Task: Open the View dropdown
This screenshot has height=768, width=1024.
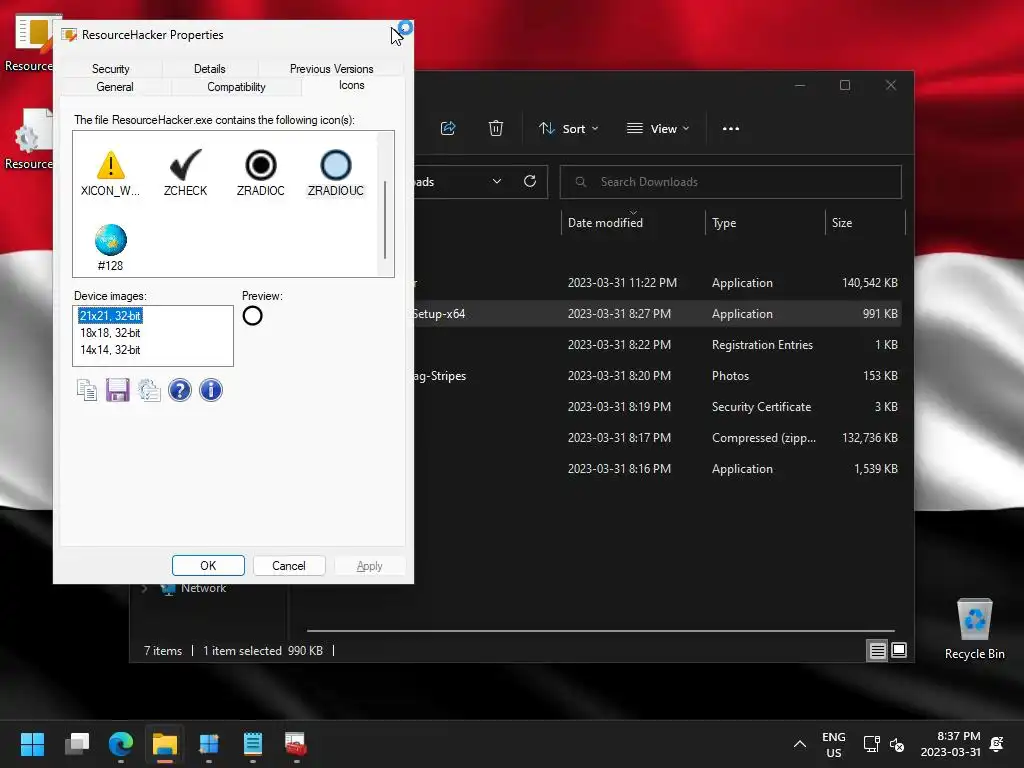Action: point(658,129)
